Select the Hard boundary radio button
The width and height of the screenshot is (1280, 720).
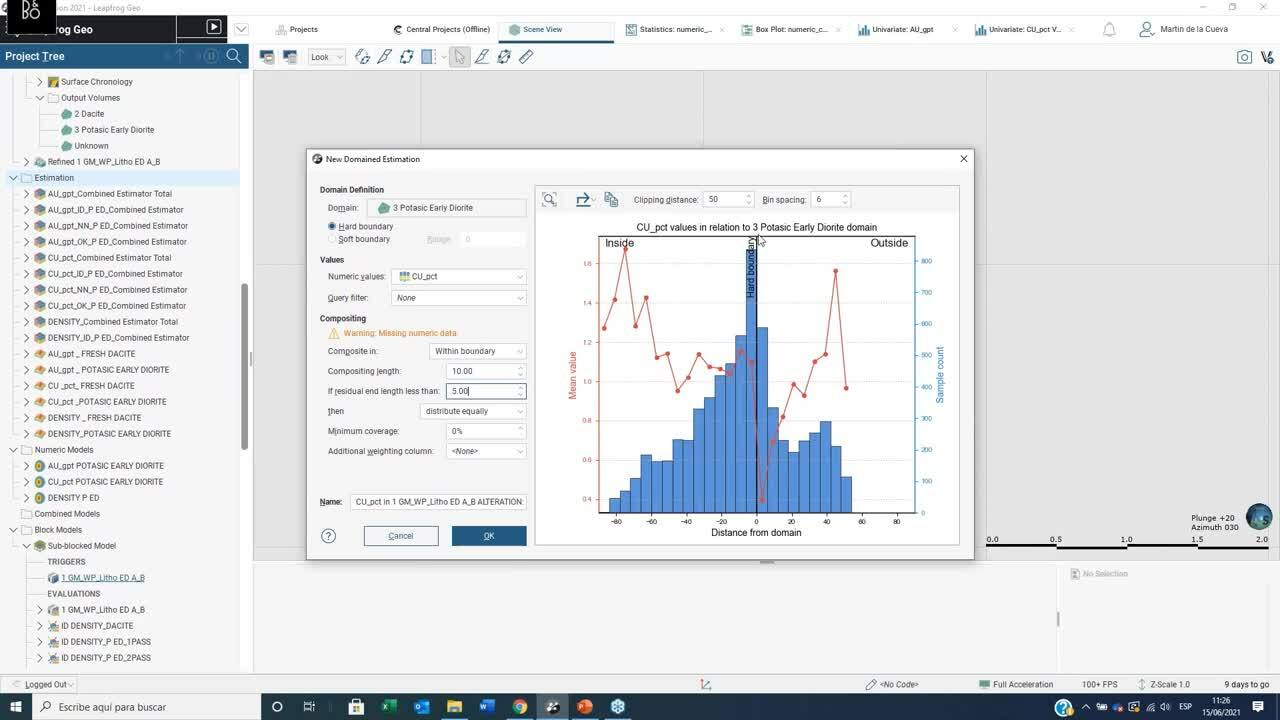332,226
